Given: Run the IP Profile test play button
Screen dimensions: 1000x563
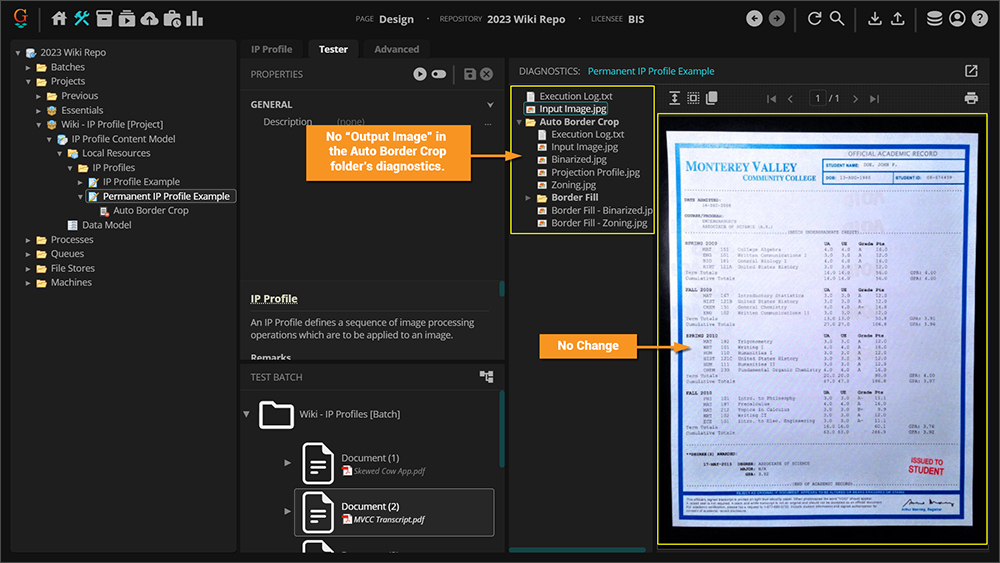Looking at the screenshot, I should coord(420,74).
